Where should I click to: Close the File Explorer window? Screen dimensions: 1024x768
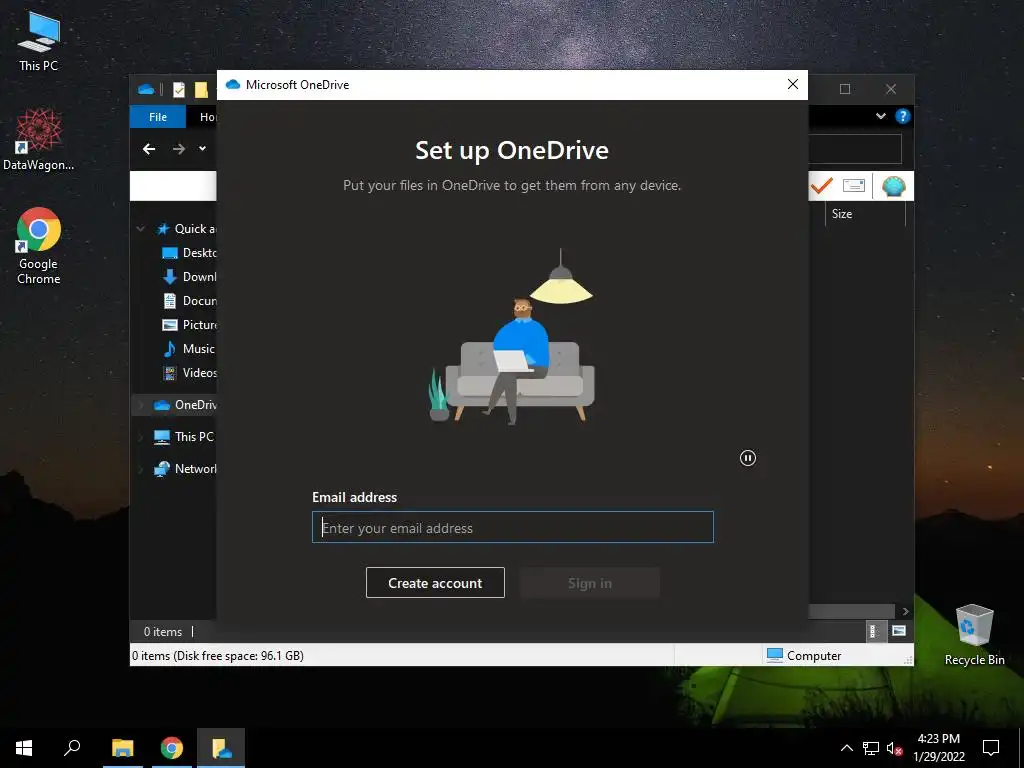[891, 89]
